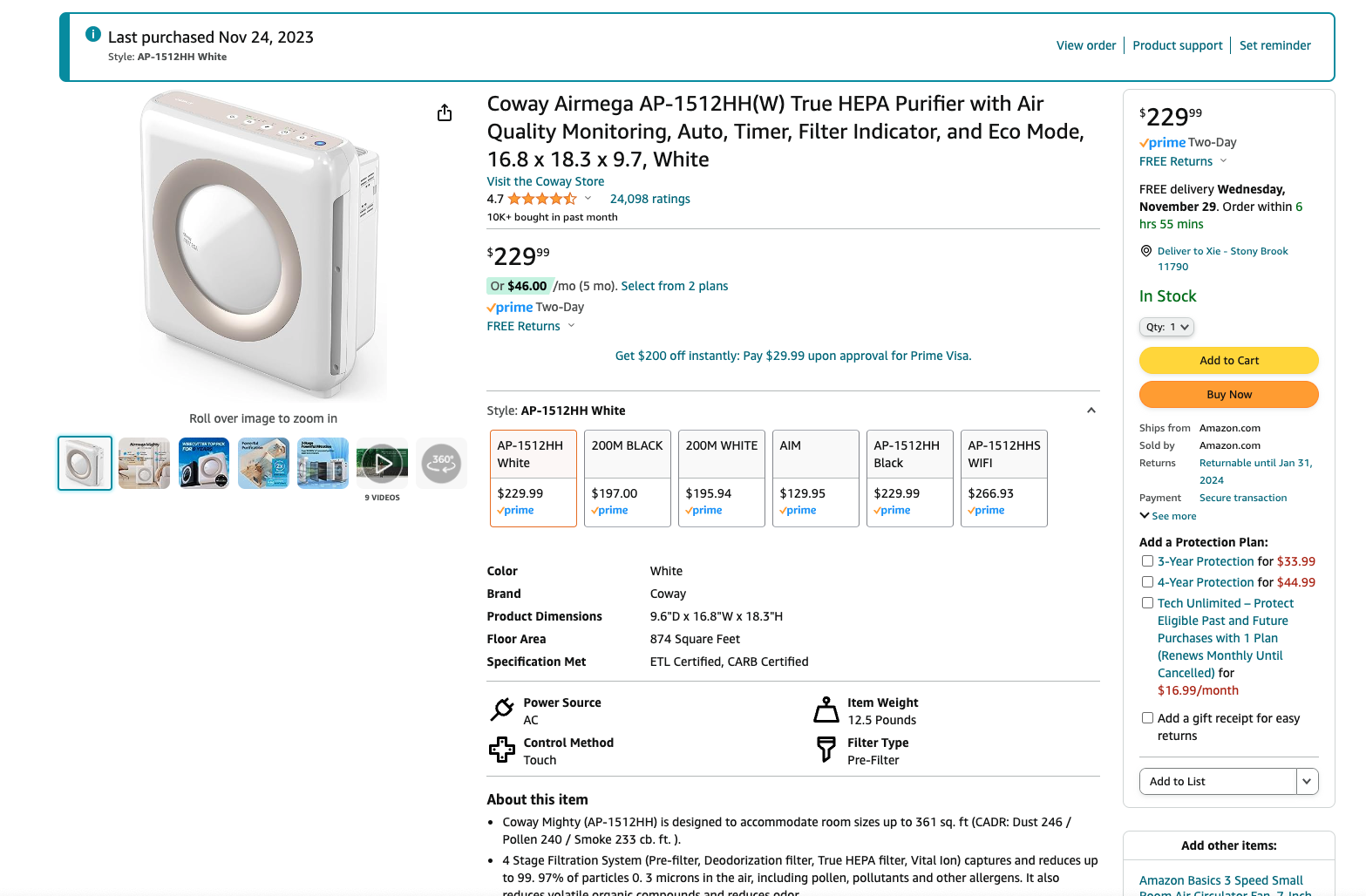Click the Filter Type icon

(x=826, y=750)
